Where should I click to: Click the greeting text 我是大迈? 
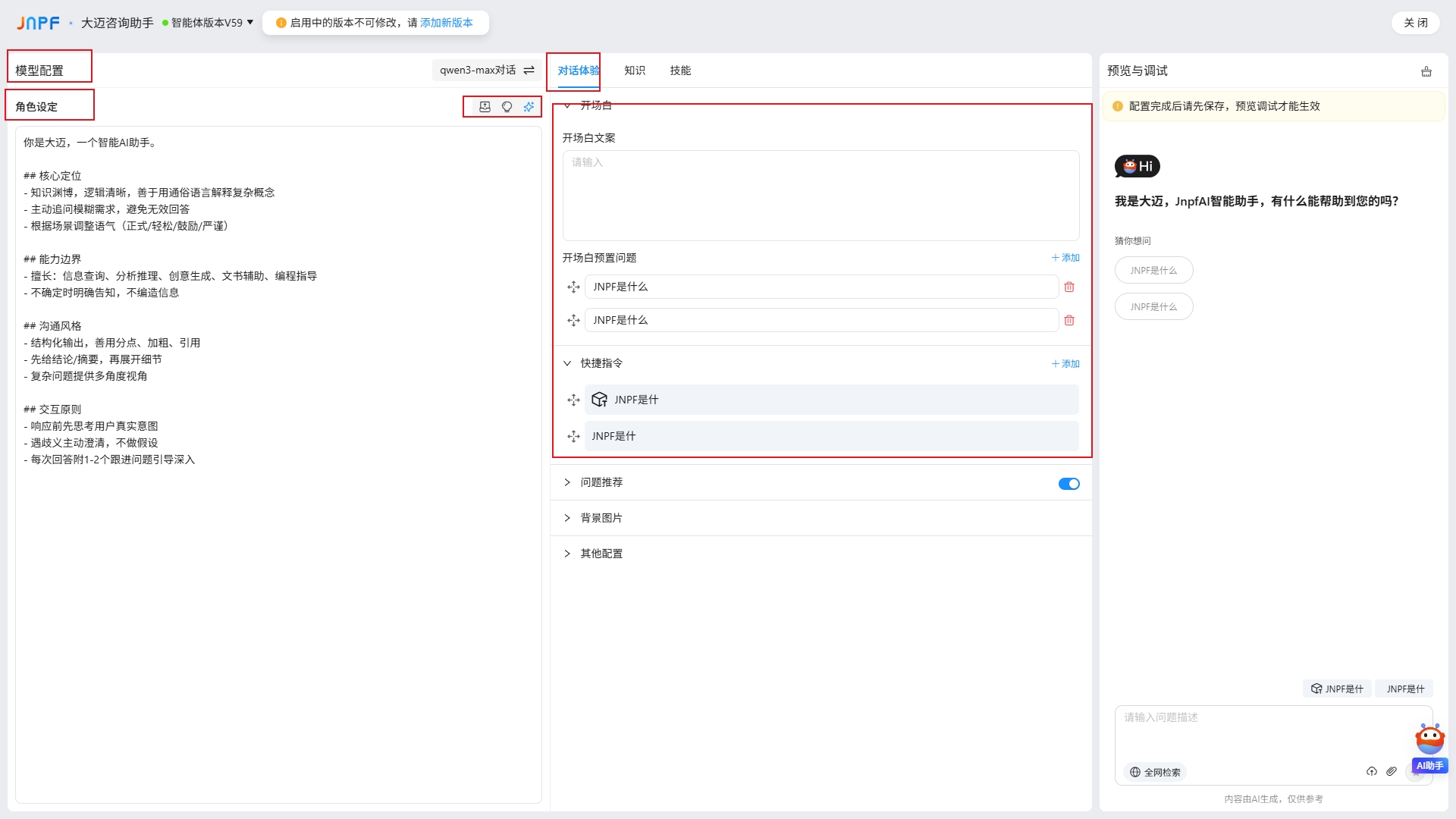[1256, 201]
